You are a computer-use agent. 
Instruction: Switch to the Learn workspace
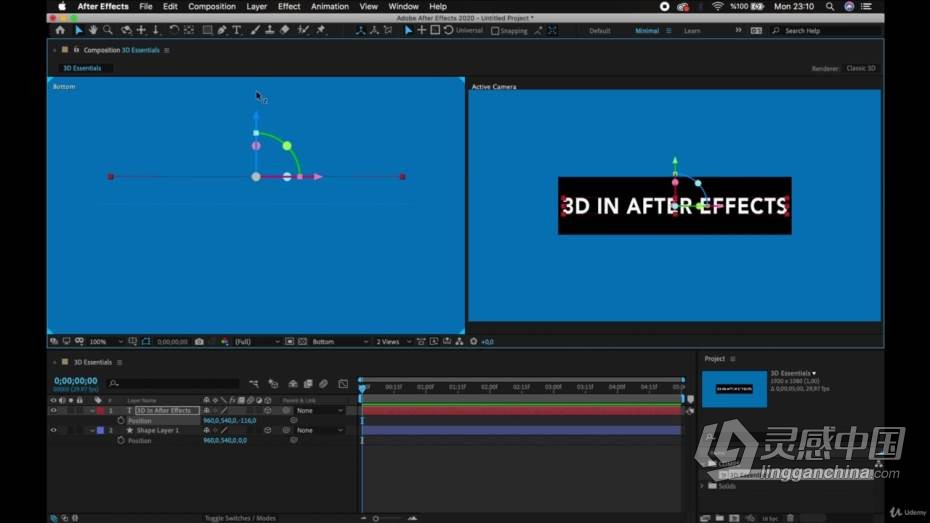[692, 31]
